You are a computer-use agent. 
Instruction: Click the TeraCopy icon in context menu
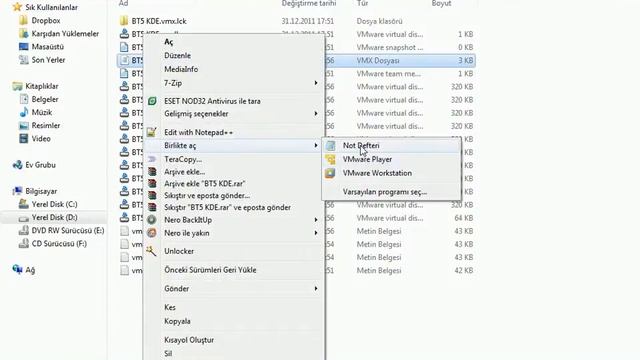[152, 159]
